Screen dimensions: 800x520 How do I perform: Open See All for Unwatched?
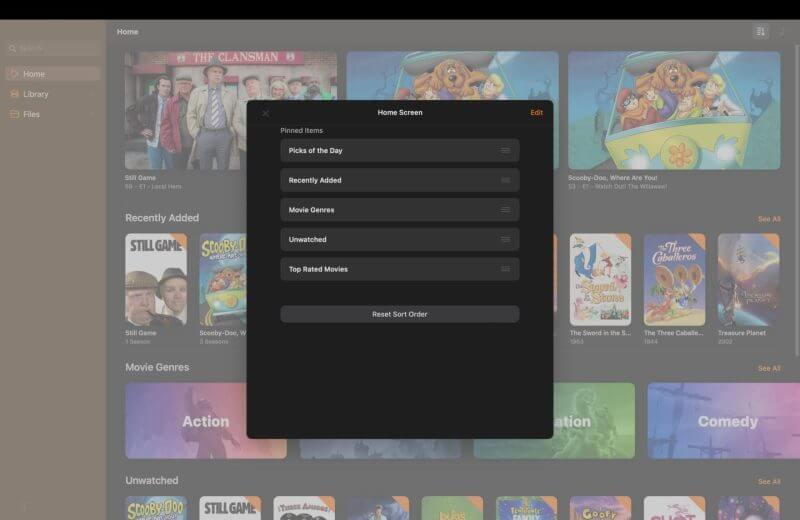coord(769,482)
